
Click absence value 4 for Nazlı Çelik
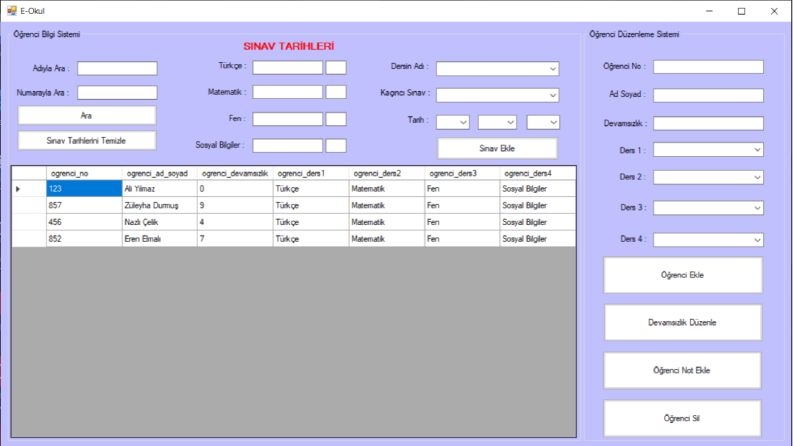235,222
